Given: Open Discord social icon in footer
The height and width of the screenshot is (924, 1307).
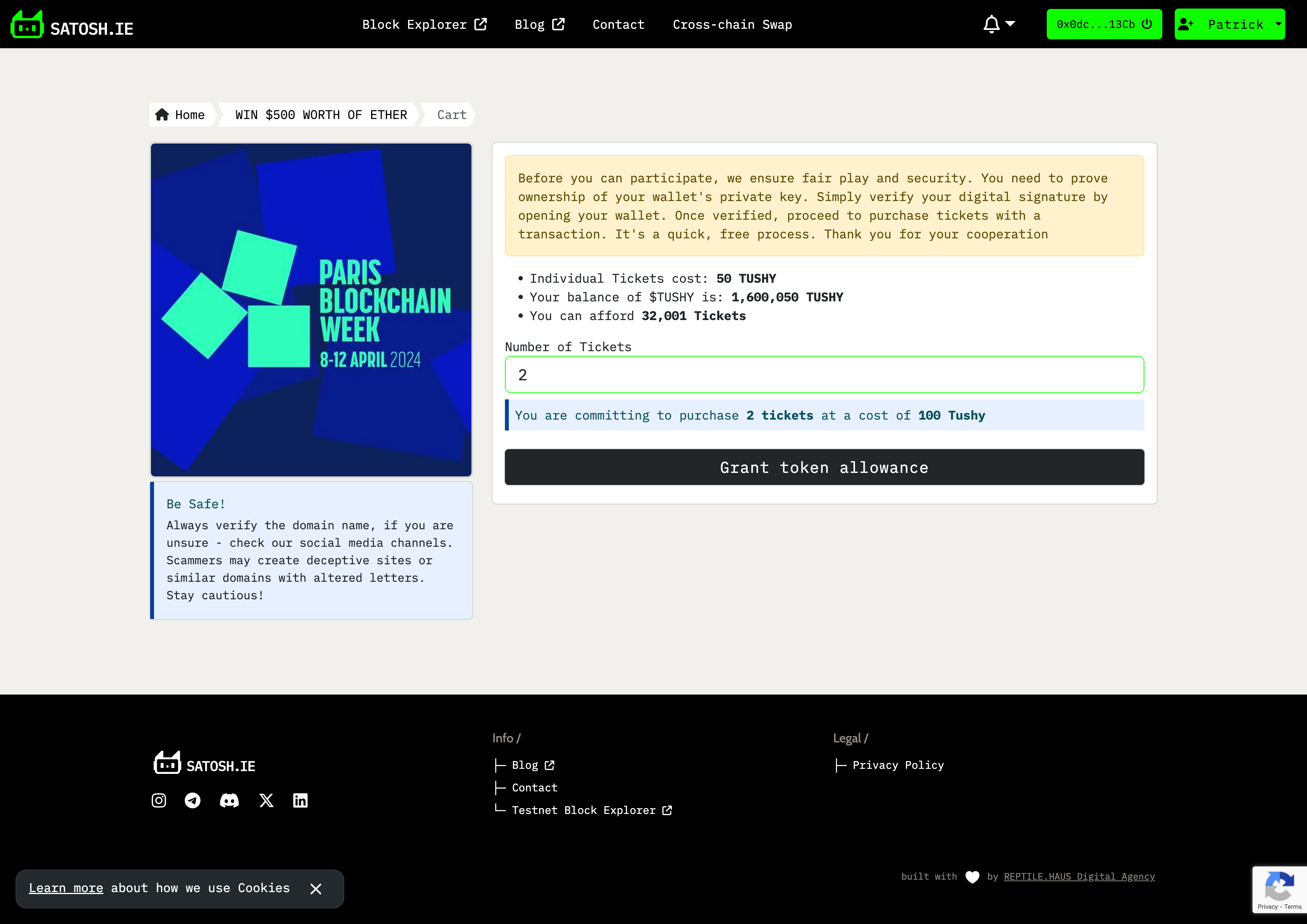Looking at the screenshot, I should coord(230,801).
